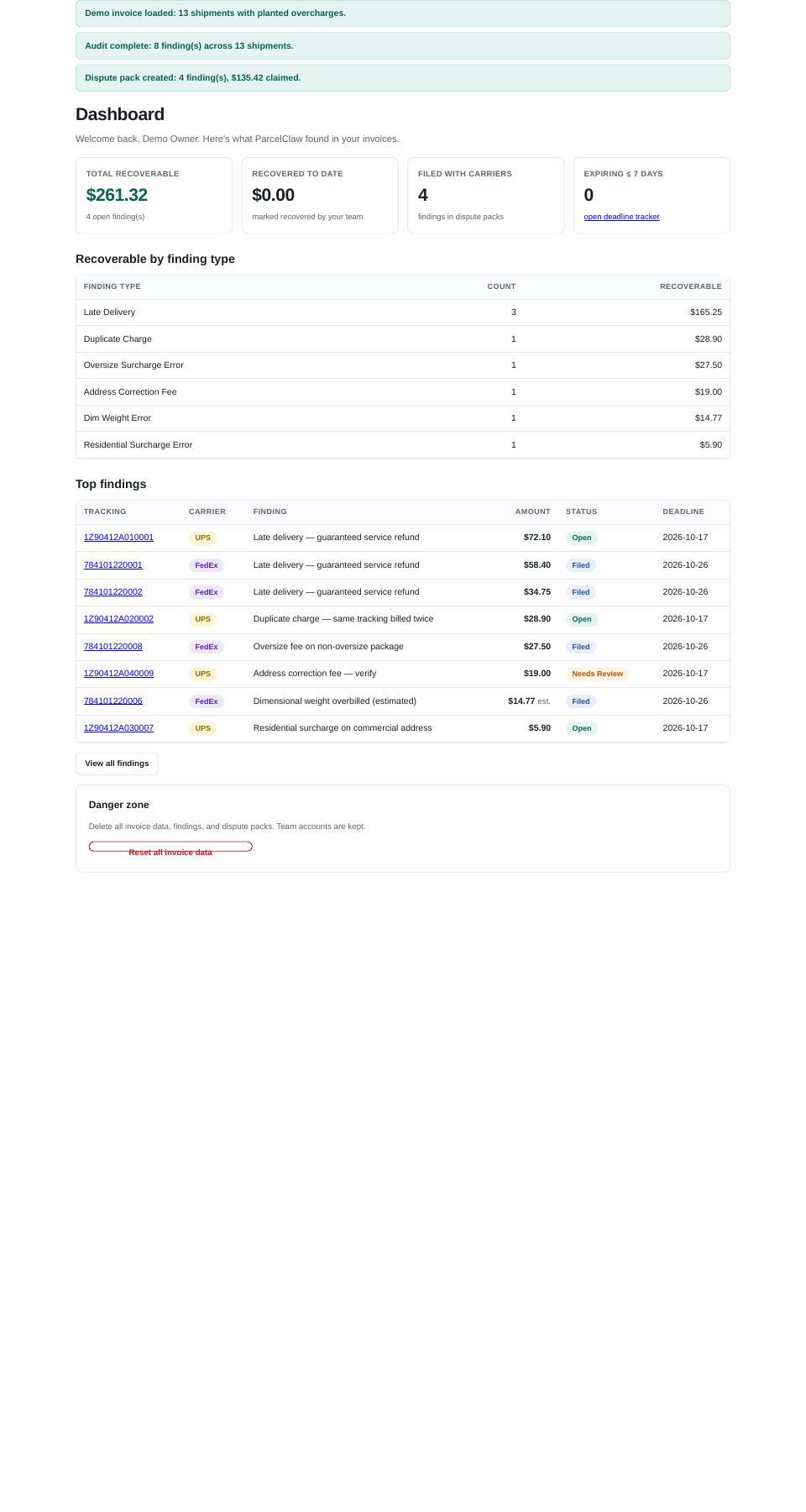Select the Oversize Surcharge Error row

coord(403,365)
